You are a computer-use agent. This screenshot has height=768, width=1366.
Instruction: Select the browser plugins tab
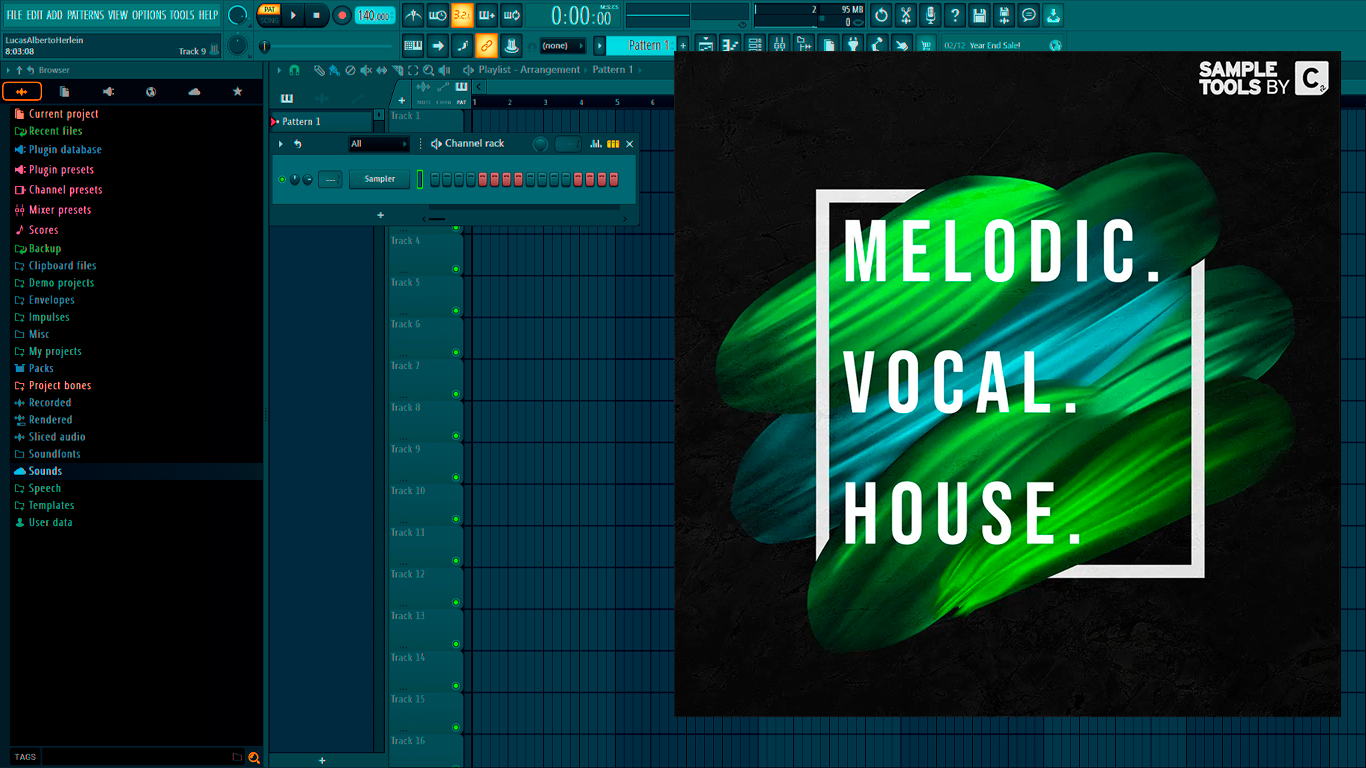click(108, 92)
